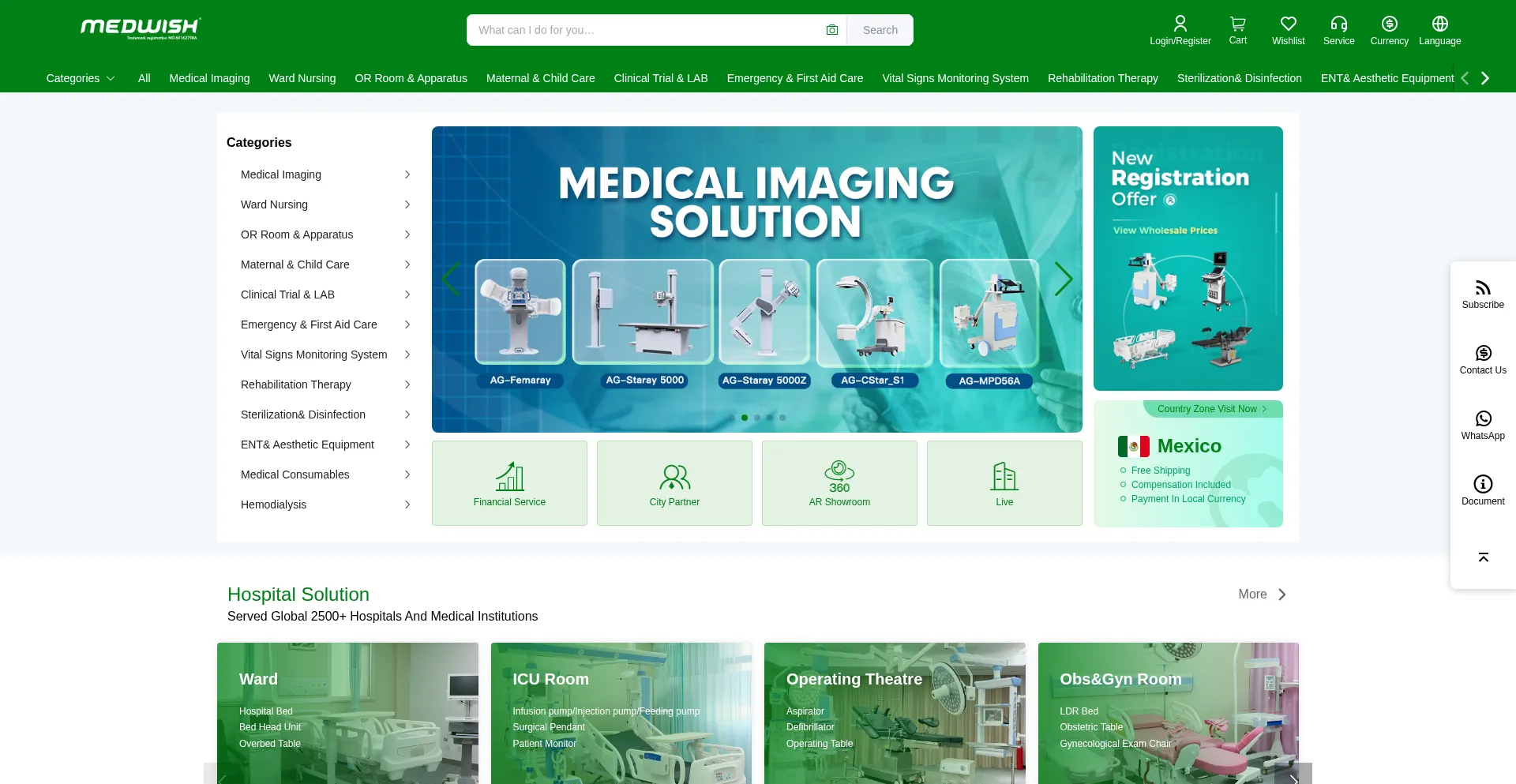The height and width of the screenshot is (784, 1516).
Task: Open the 360 AR Showroom
Action: coord(839,482)
